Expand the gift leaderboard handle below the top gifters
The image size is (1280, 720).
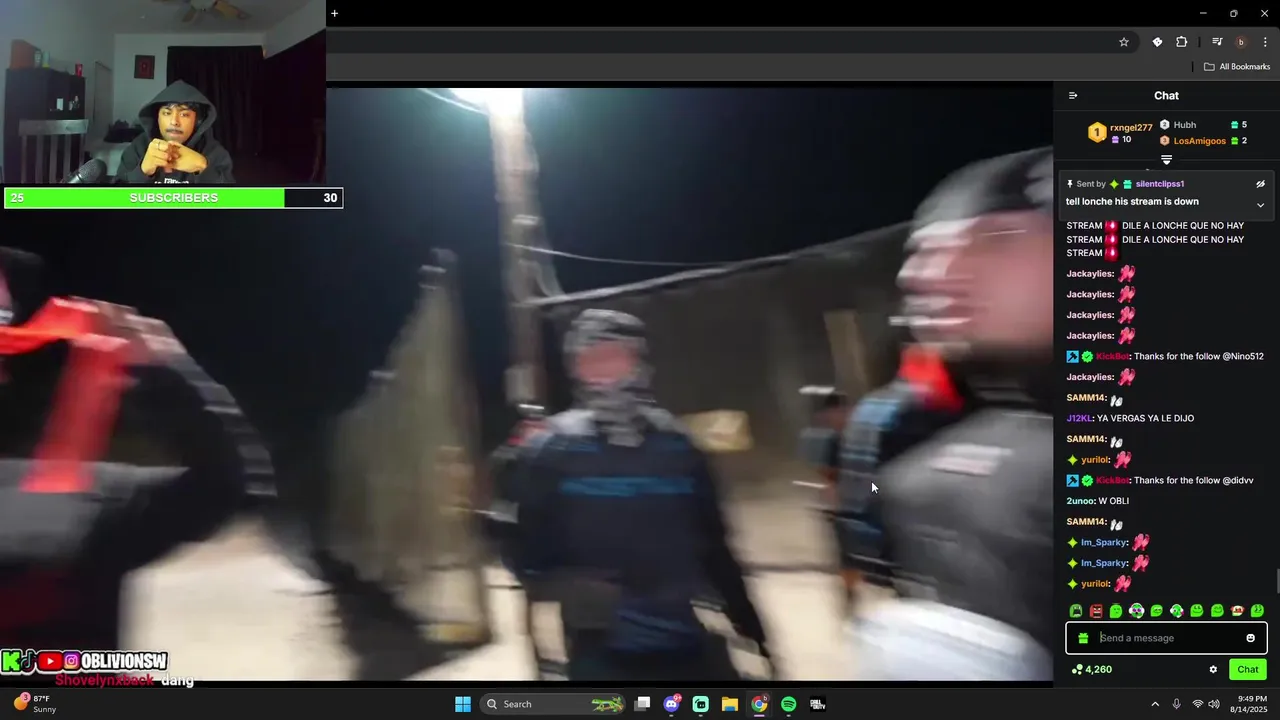[x=1166, y=160]
